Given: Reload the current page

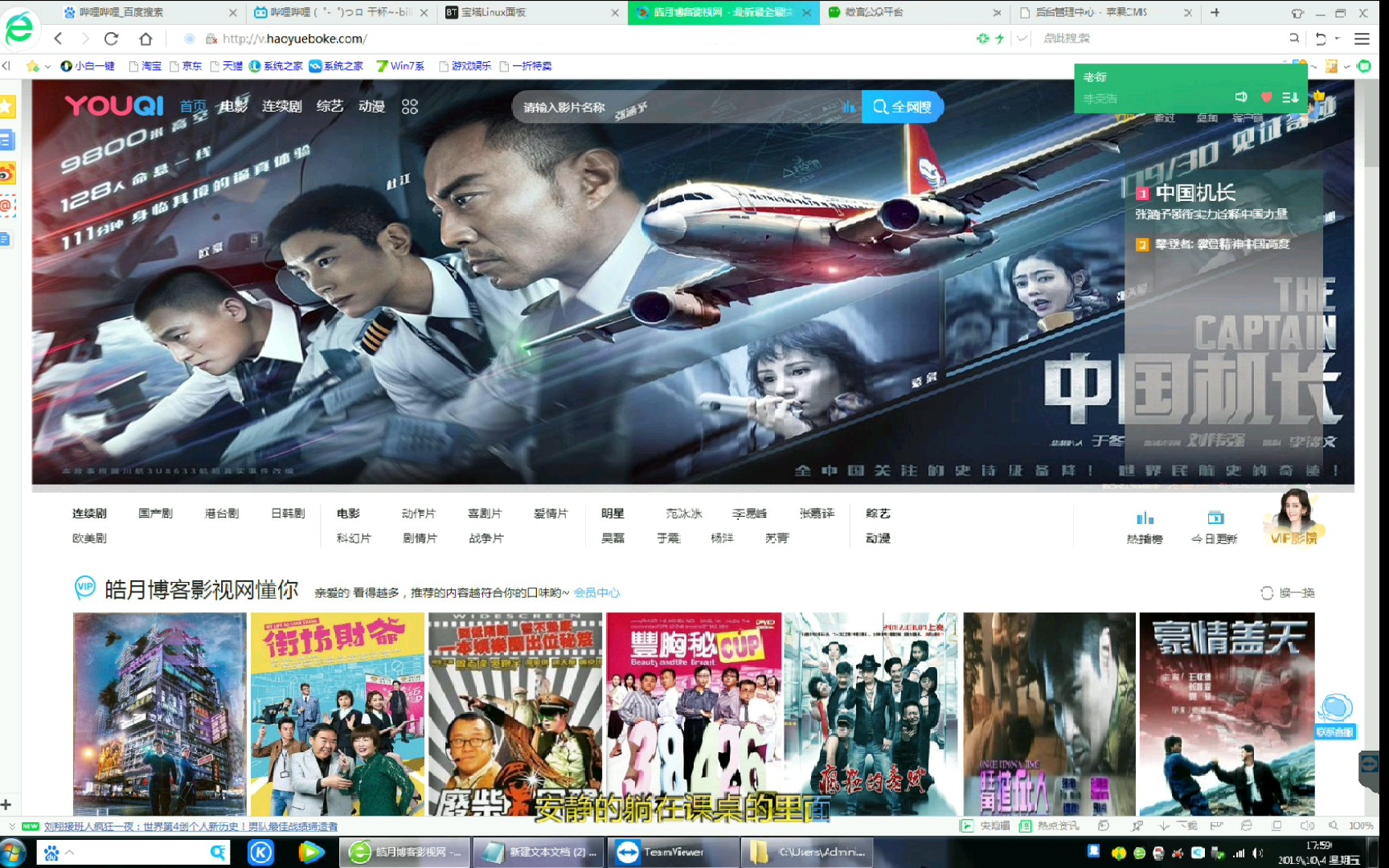Looking at the screenshot, I should (112, 39).
